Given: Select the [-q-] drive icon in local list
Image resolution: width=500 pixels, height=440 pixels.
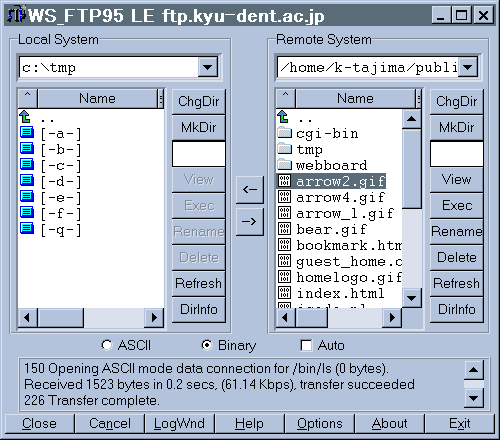Looking at the screenshot, I should tap(27, 228).
